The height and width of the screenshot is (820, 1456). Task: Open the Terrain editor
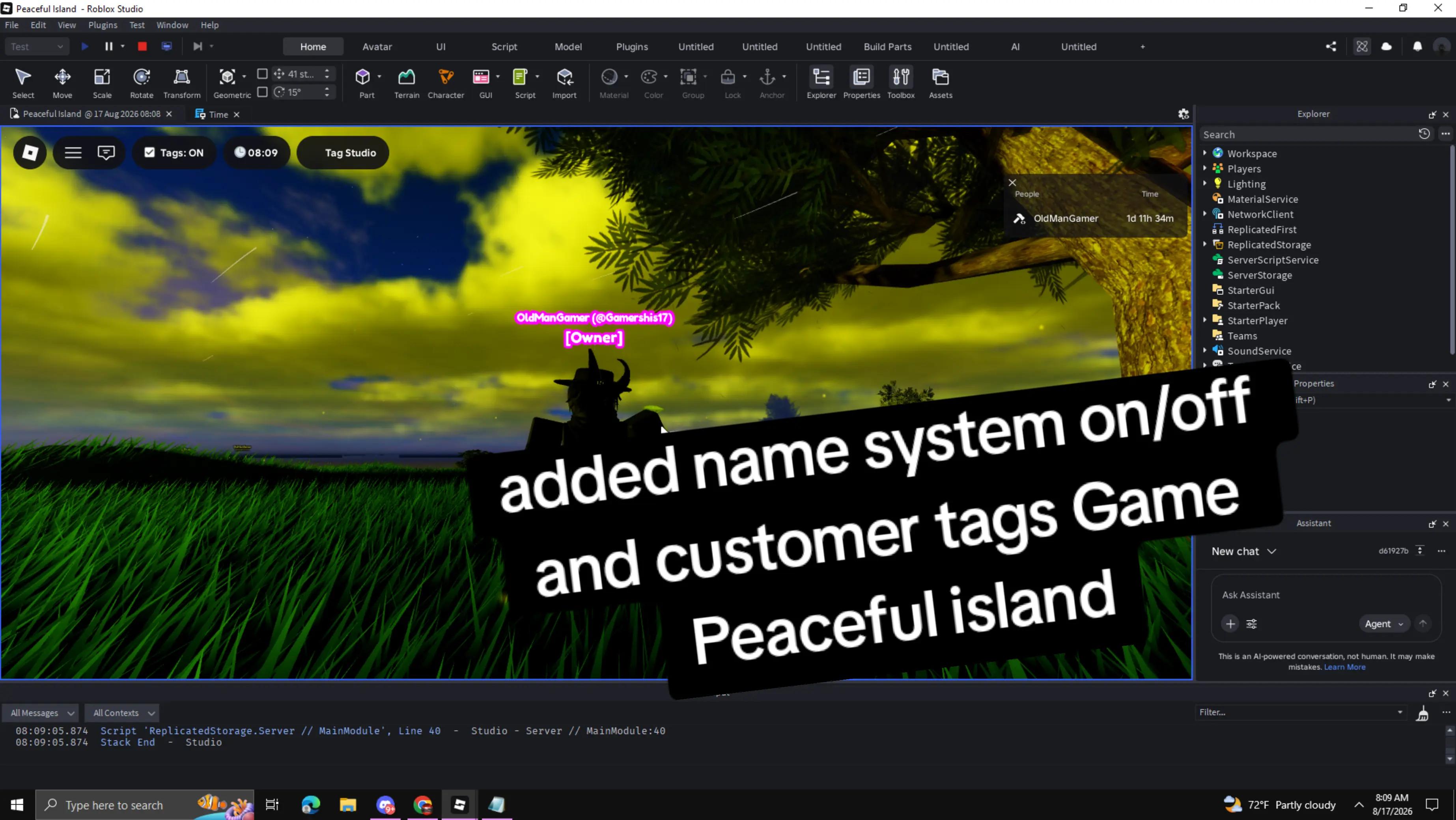[406, 82]
